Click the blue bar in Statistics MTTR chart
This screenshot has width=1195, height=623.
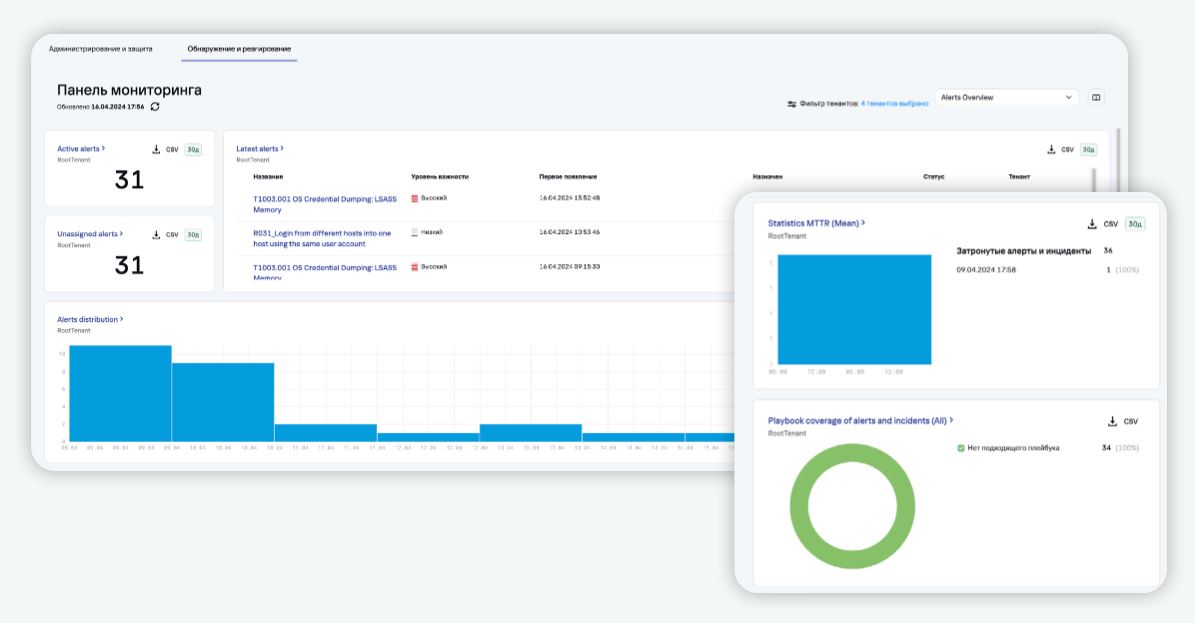click(854, 310)
